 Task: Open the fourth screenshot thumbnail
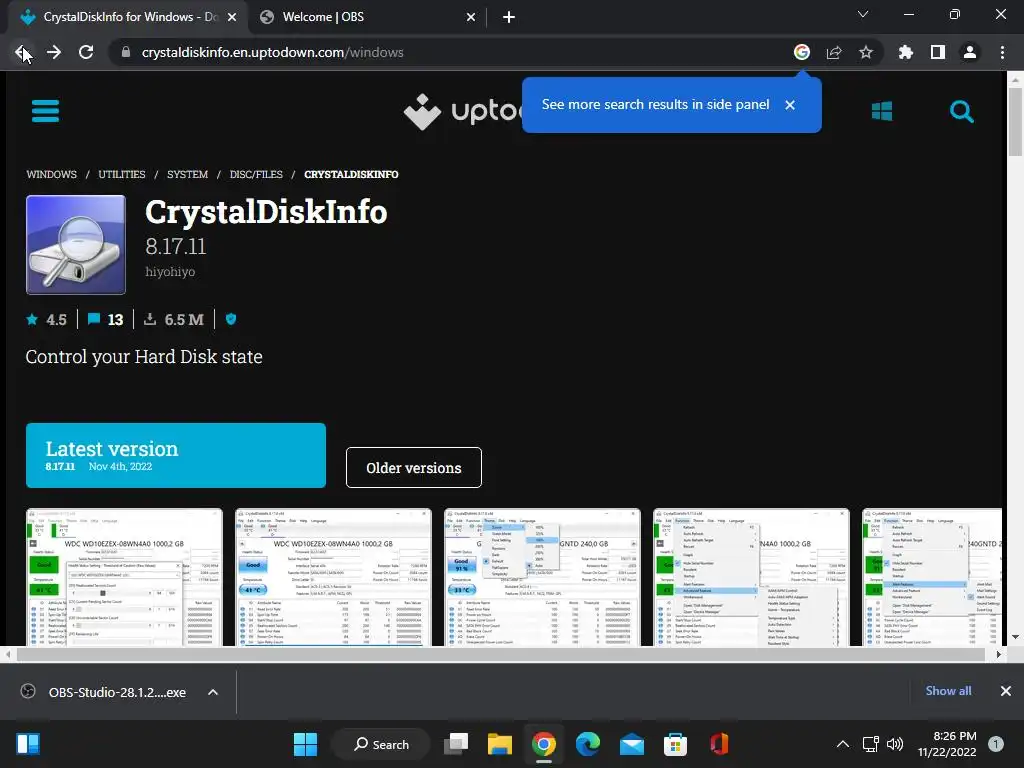[x=751, y=577]
